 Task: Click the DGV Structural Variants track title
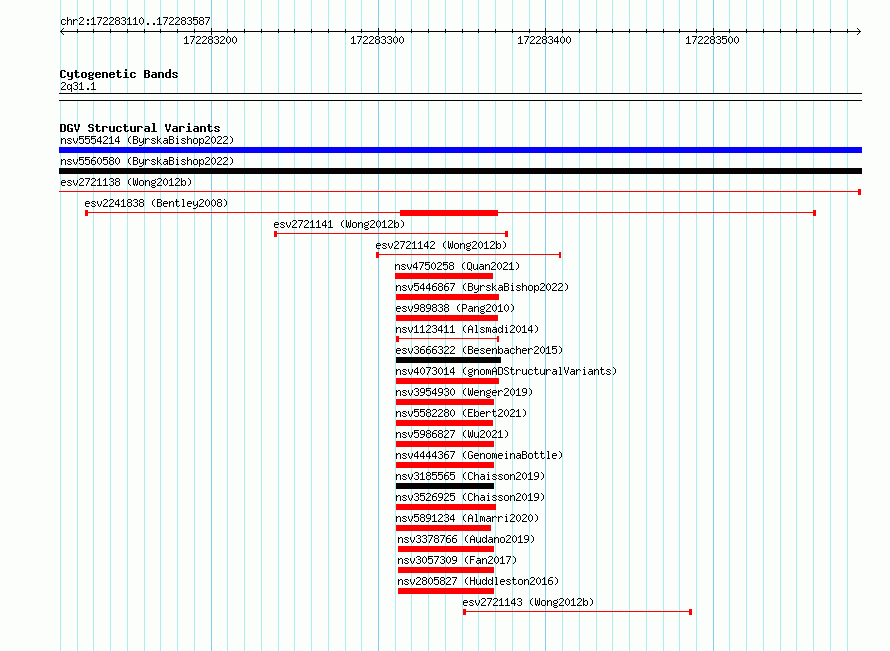[140, 128]
